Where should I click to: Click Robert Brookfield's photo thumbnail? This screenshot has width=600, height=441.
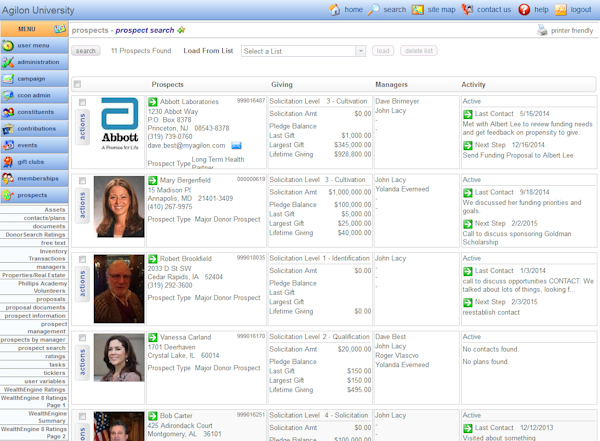pyautogui.click(x=119, y=289)
